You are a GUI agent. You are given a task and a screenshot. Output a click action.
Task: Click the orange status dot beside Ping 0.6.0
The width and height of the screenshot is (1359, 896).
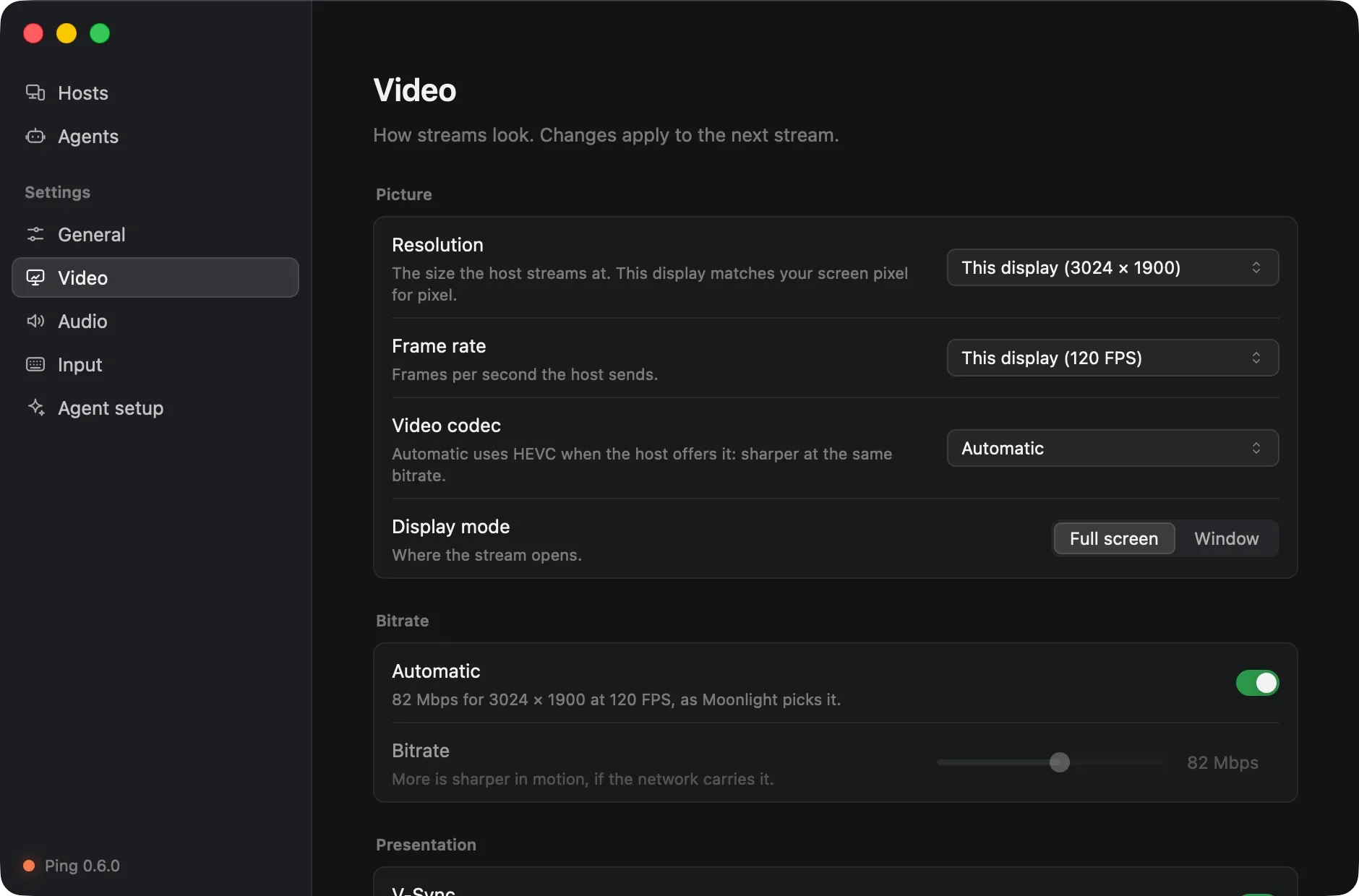[x=29, y=866]
